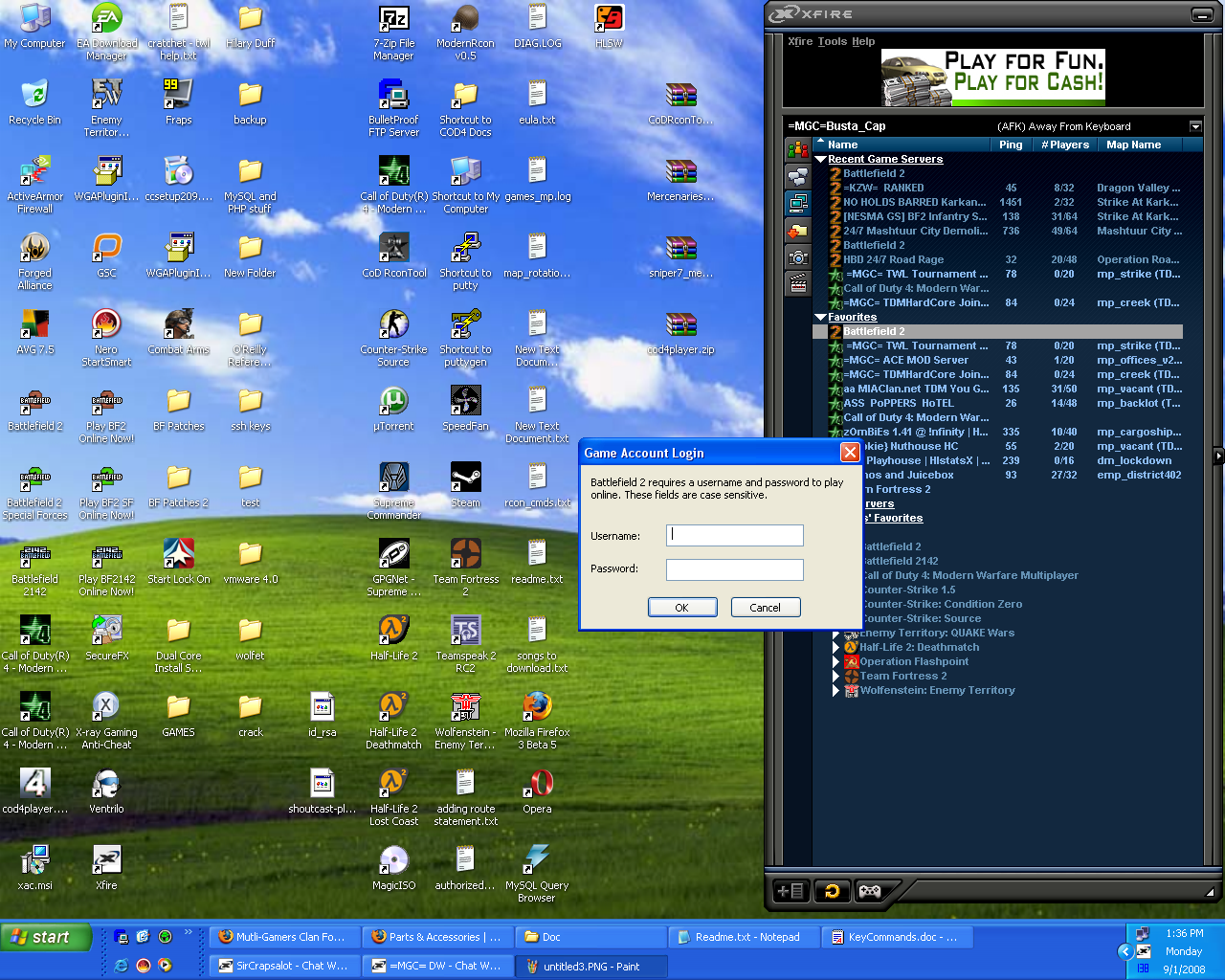Click the Play For Fun ad banner
Viewport: 1225px width, 980px height.
point(993,78)
